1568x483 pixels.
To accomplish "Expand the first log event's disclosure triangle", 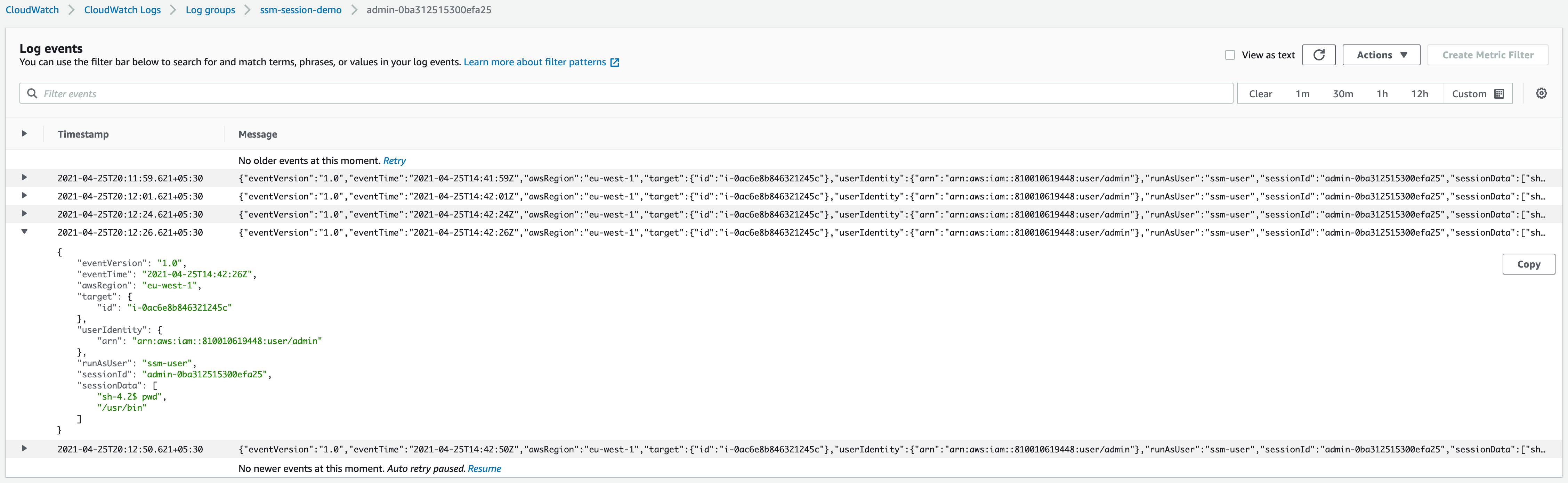I will tap(24, 178).
